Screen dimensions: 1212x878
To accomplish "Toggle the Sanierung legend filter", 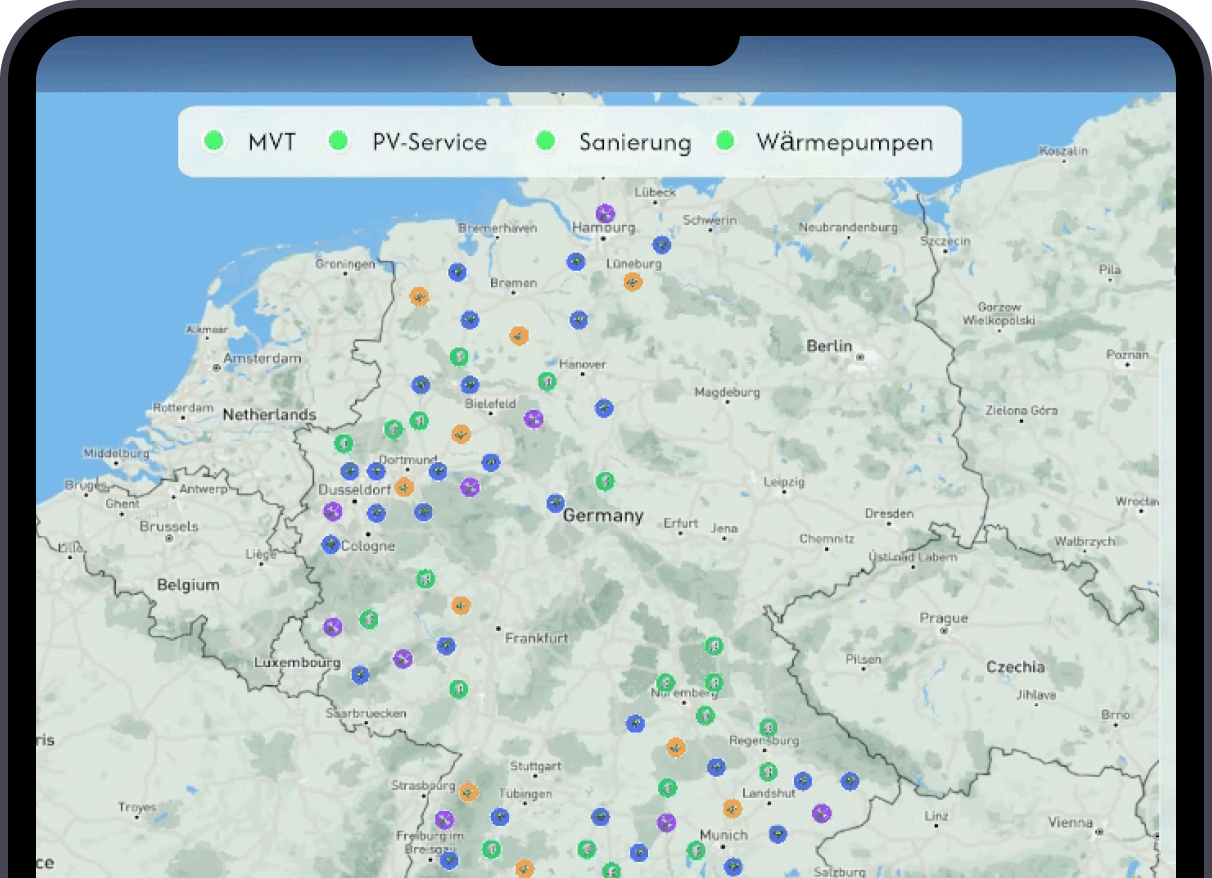I will click(x=614, y=141).
